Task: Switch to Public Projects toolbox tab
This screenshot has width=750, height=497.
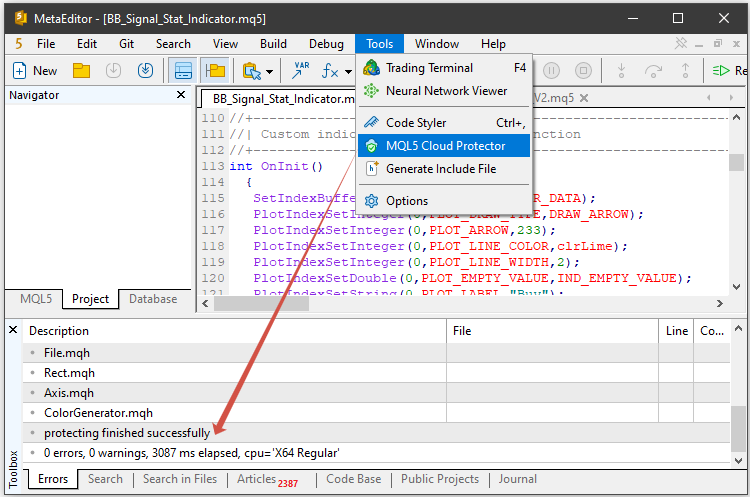Action: (x=440, y=479)
